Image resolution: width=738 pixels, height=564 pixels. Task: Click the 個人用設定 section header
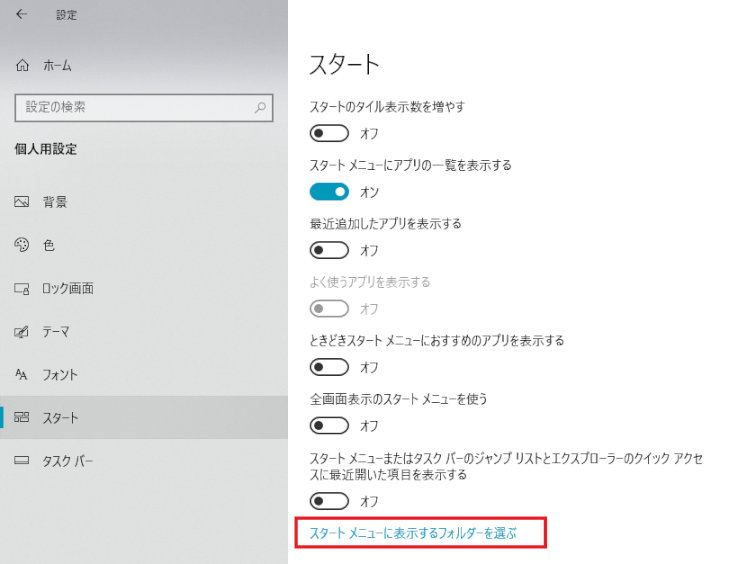46,149
